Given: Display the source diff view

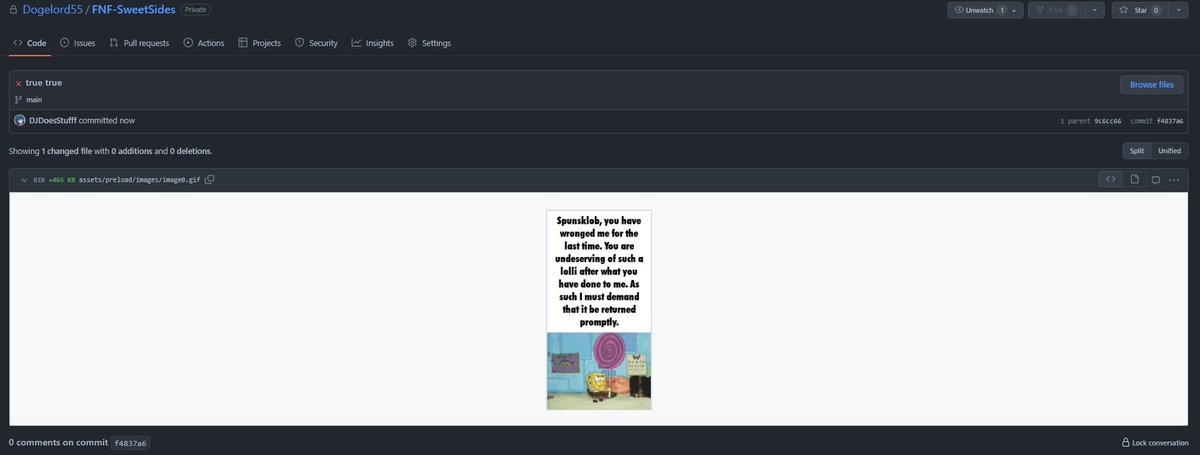Looking at the screenshot, I should (1110, 180).
